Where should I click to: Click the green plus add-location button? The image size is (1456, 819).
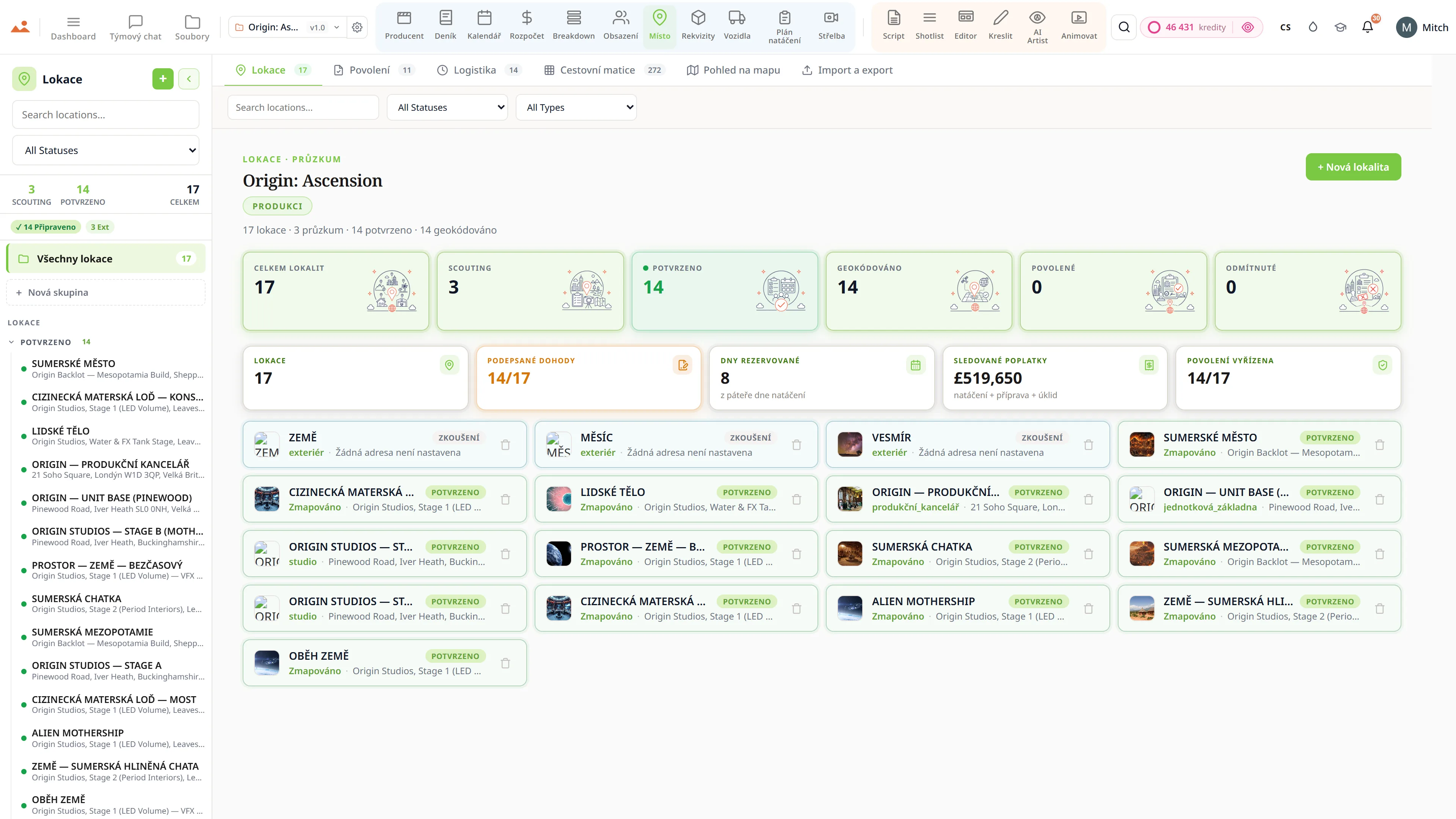(163, 78)
